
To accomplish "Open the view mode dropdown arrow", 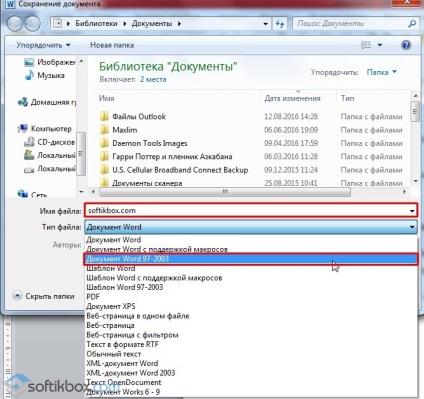I will point(380,45).
